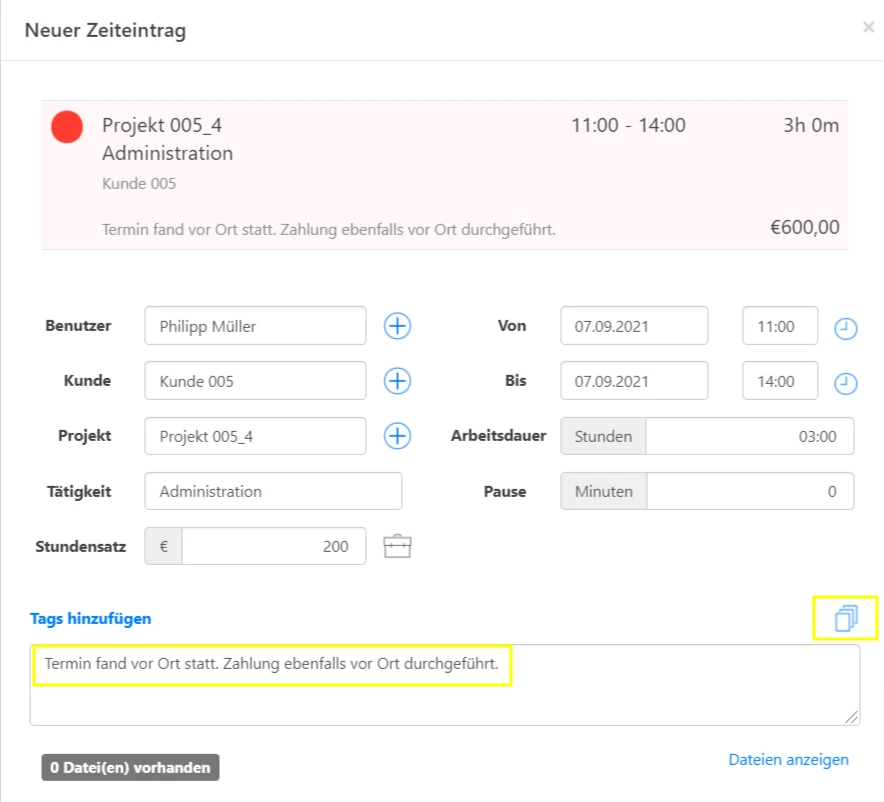Click the red status circle of the entry
This screenshot has height=802, width=884.
[x=66, y=126]
